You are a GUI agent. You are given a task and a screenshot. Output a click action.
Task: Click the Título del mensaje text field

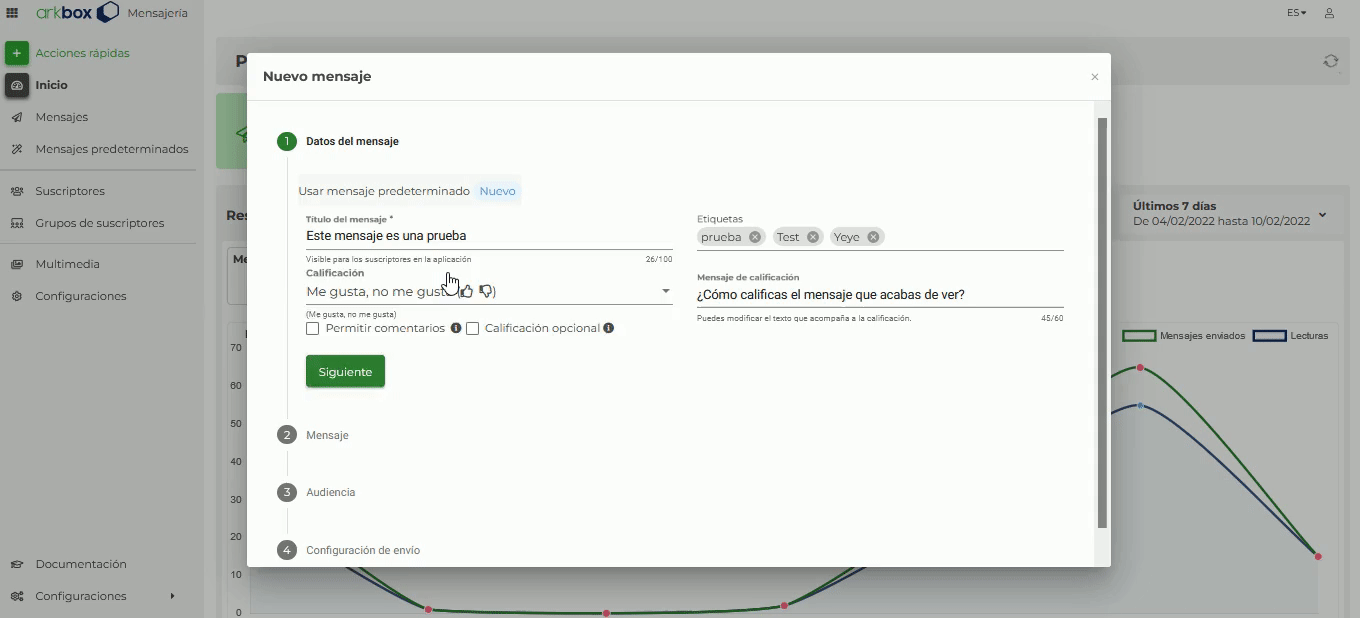(488, 236)
